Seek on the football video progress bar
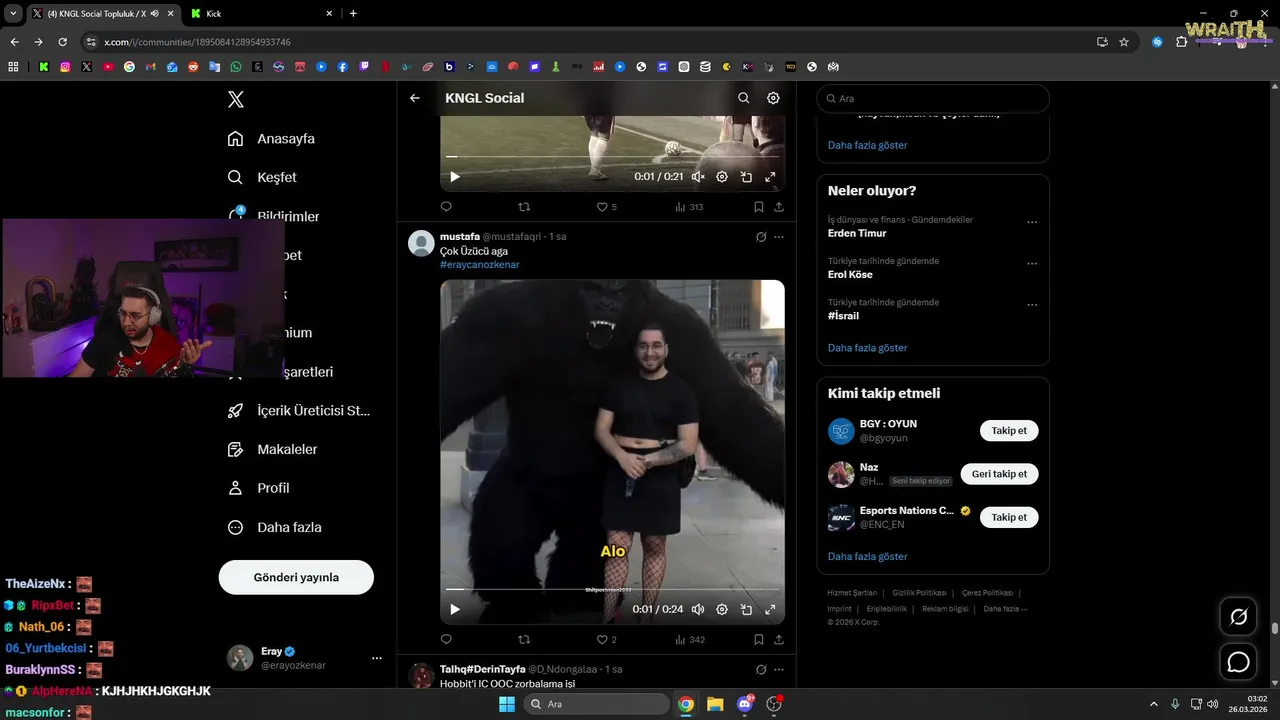The height and width of the screenshot is (720, 1280). pos(612,157)
